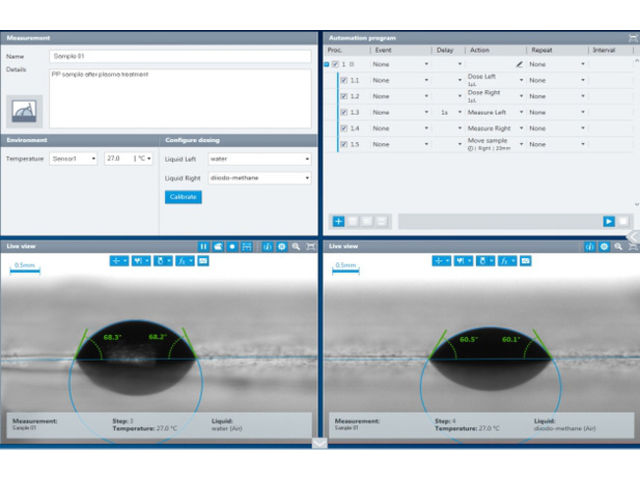Toggle the checkbox for step 1.3
The height and width of the screenshot is (480, 640).
tap(344, 112)
